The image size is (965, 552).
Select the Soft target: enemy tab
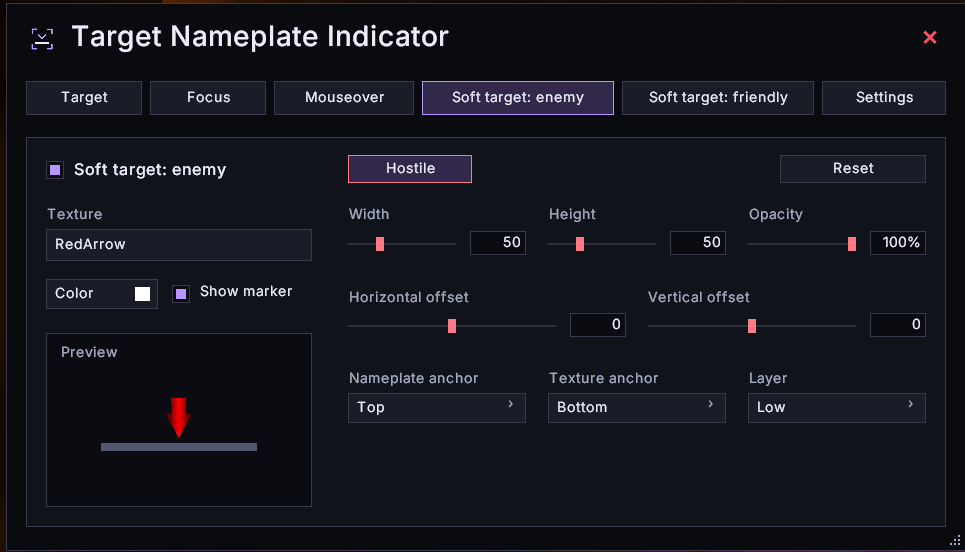click(x=518, y=98)
